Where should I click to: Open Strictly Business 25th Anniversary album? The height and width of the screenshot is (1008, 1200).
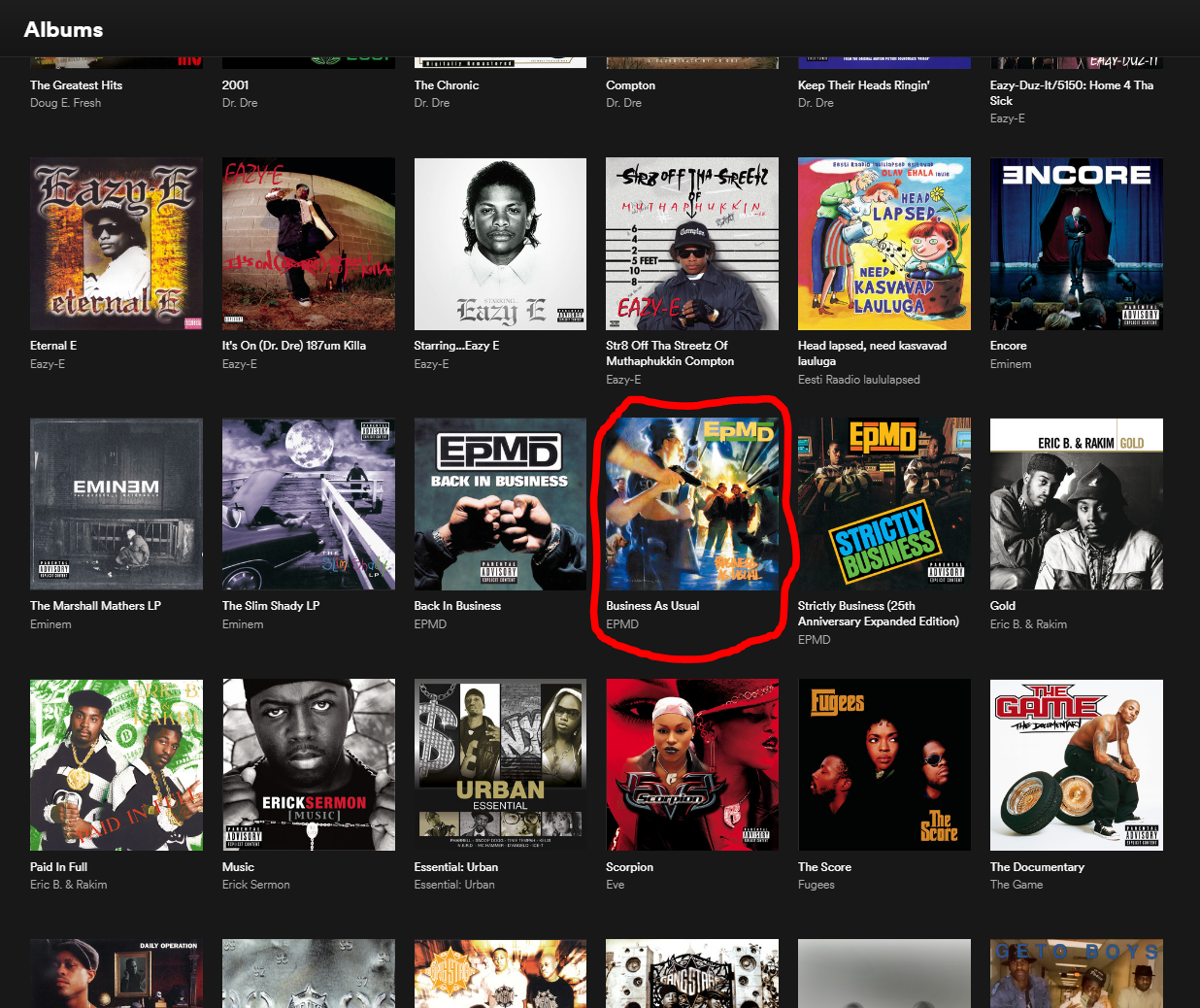coord(883,503)
